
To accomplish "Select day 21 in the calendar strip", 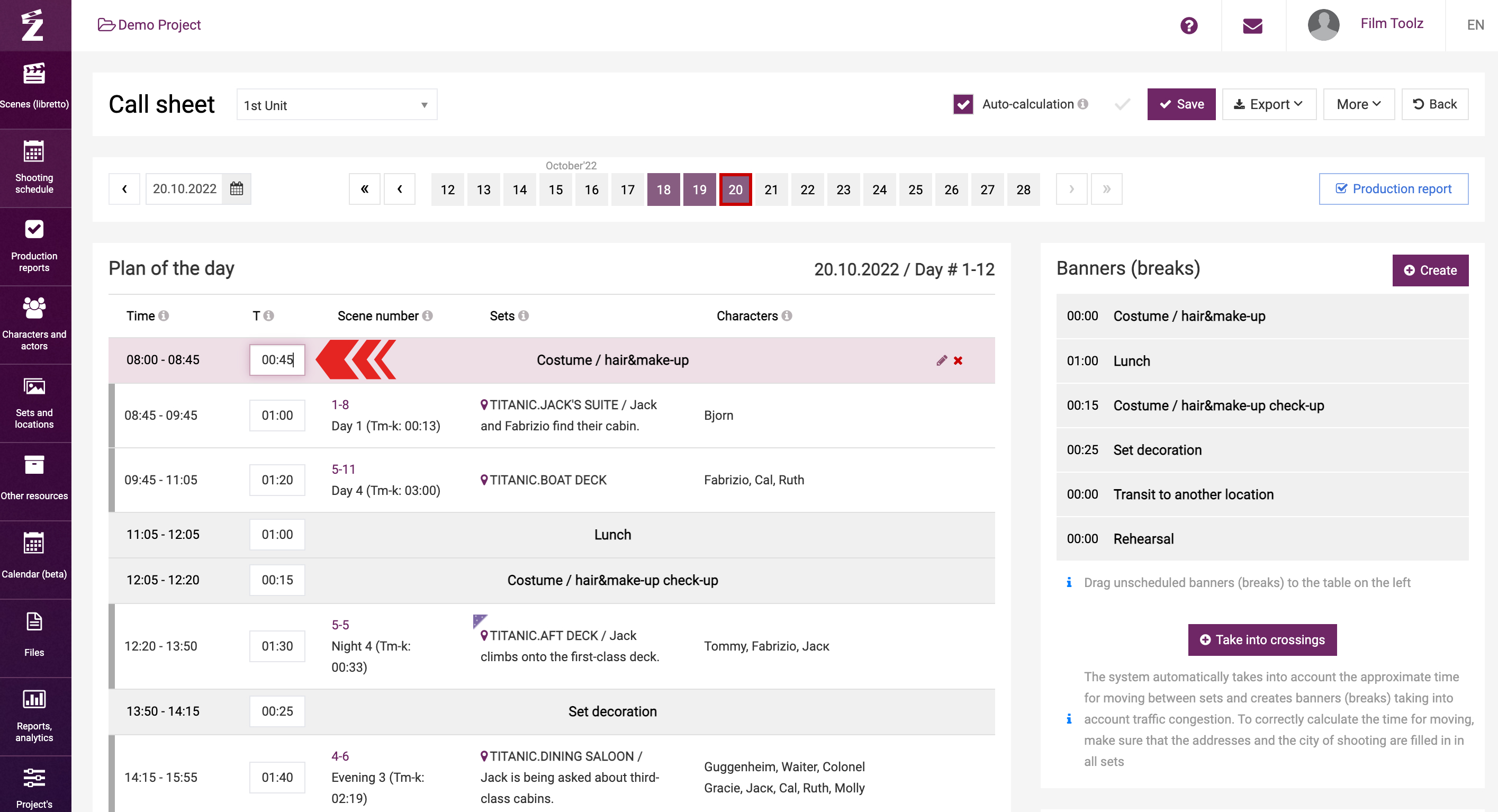I will 771,189.
